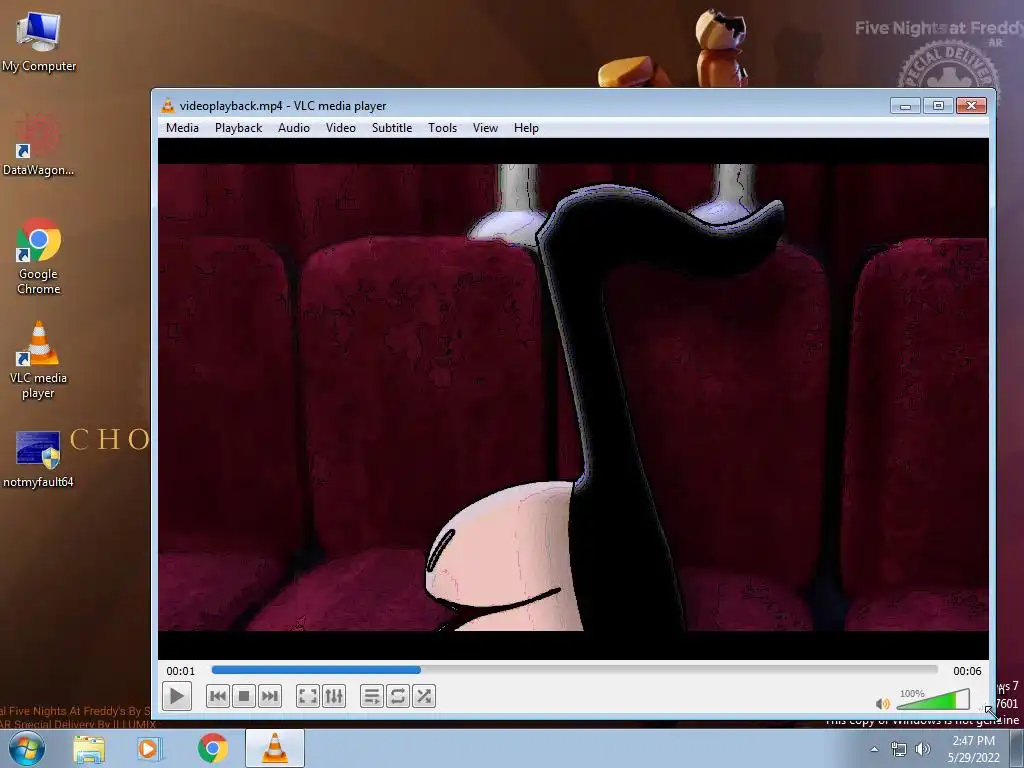
Task: Select DataWagon desktop shortcut
Action: tap(39, 145)
